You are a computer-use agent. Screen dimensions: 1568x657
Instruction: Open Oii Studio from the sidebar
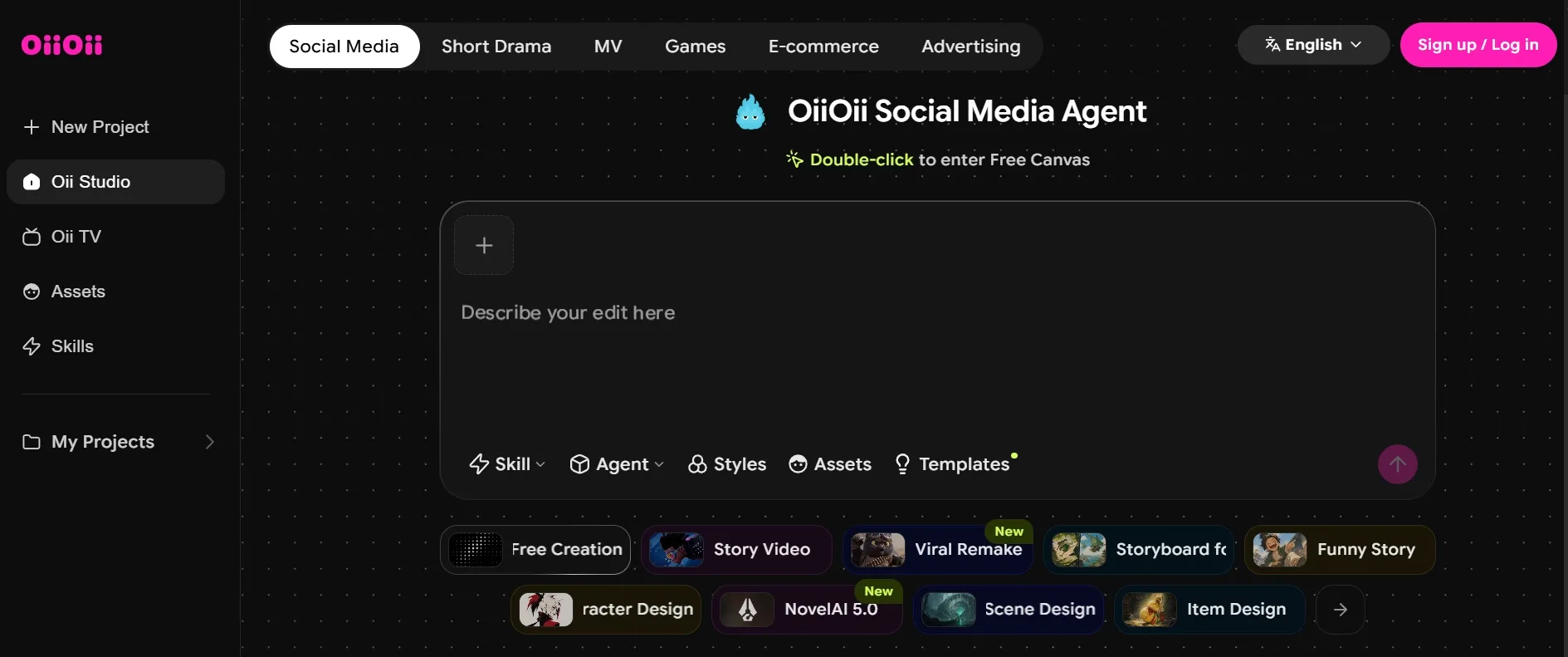(x=115, y=182)
